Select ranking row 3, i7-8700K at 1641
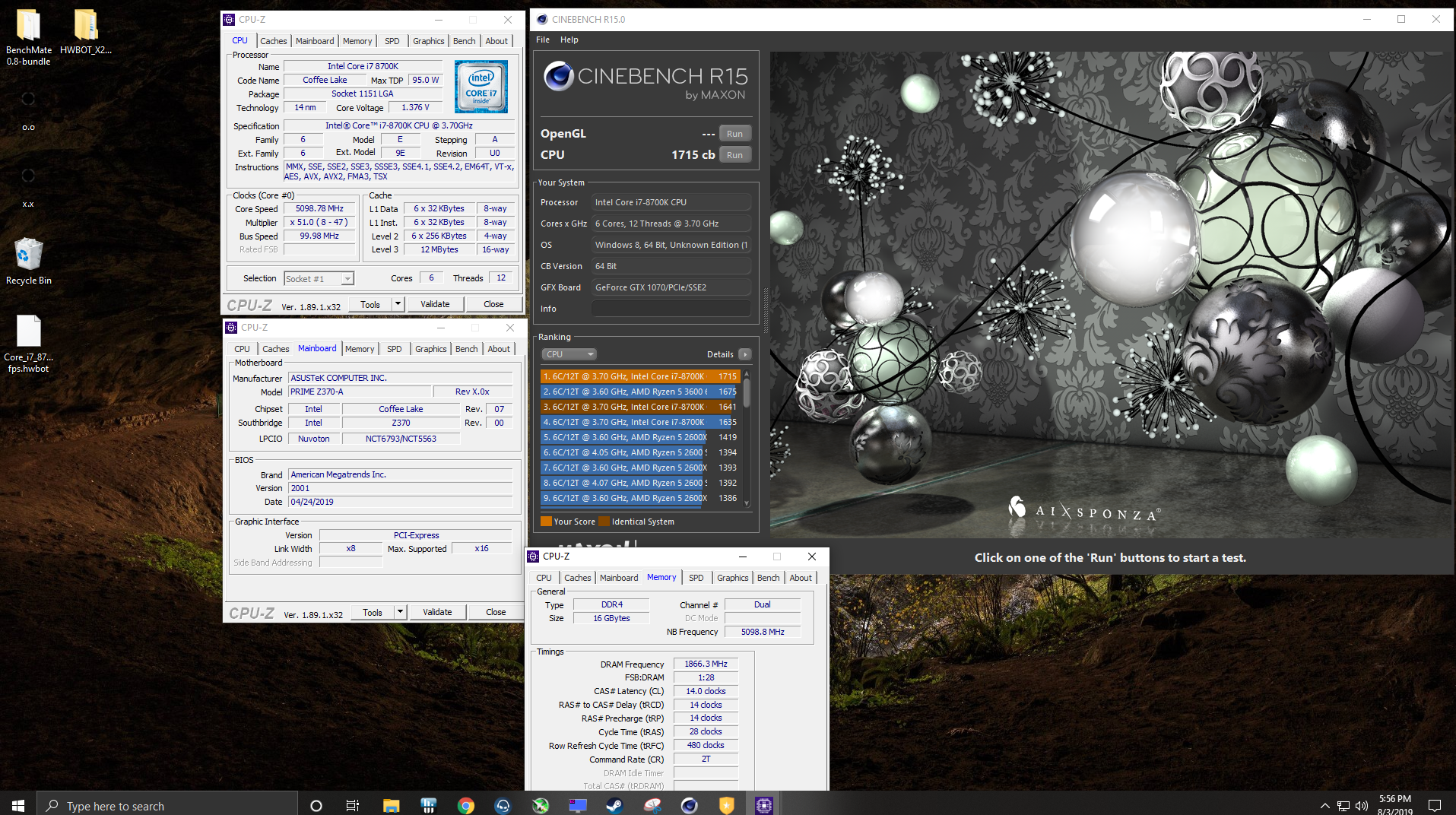The width and height of the screenshot is (1456, 815). (x=640, y=407)
